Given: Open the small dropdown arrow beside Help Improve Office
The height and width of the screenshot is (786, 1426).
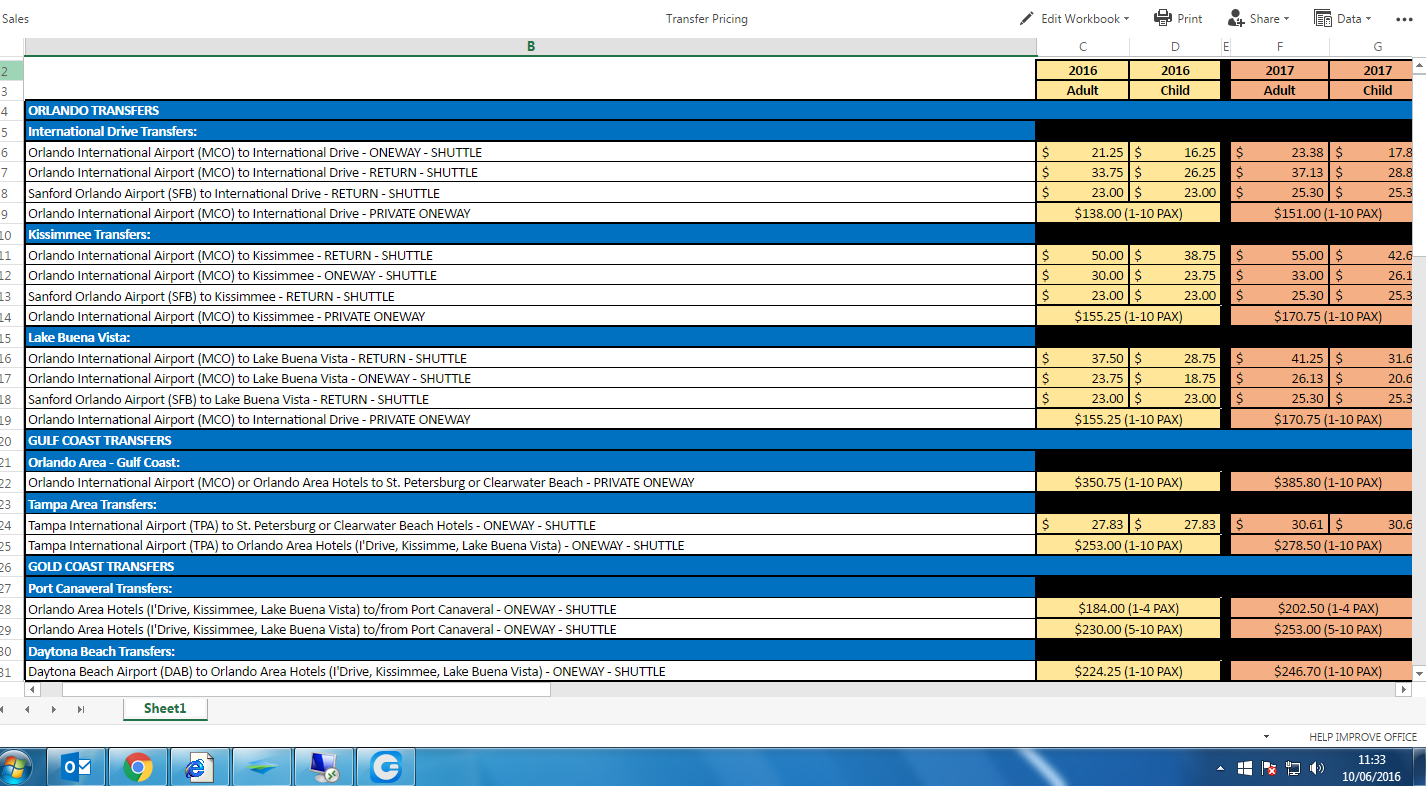Looking at the screenshot, I should click(x=1266, y=736).
